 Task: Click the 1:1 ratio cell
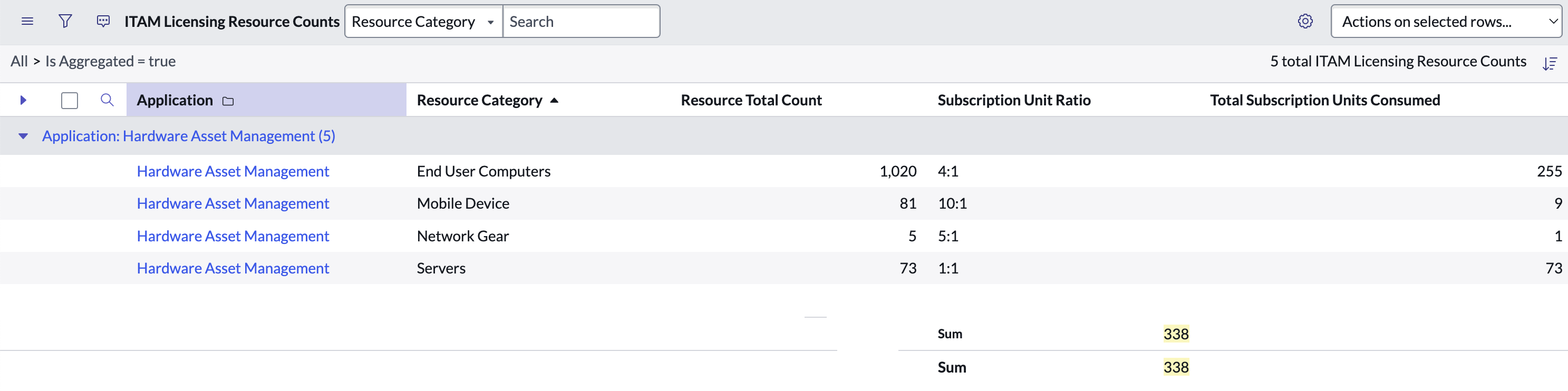(948, 268)
